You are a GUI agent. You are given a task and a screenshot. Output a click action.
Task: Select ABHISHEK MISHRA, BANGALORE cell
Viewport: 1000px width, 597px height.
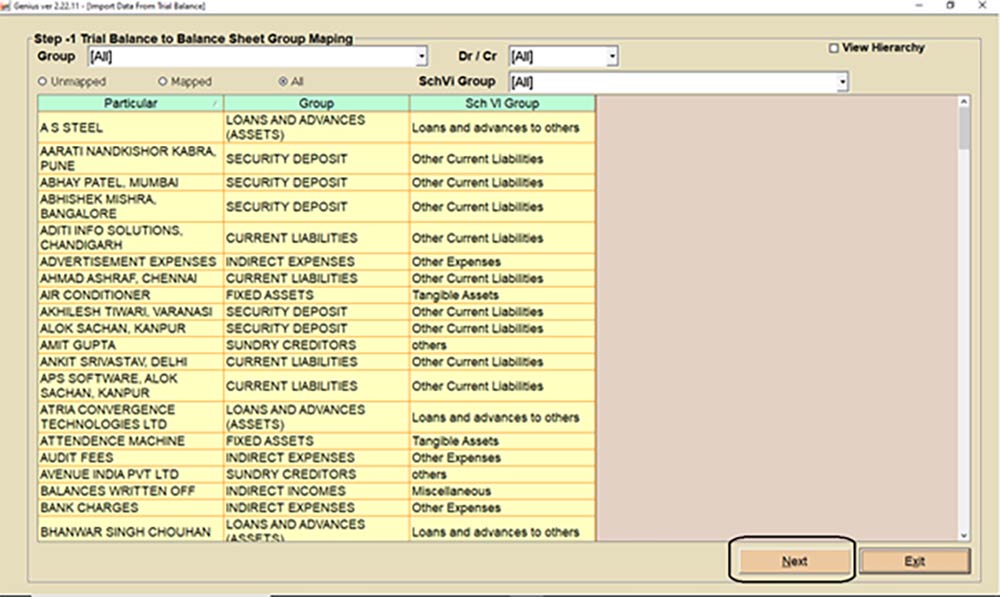pos(131,206)
